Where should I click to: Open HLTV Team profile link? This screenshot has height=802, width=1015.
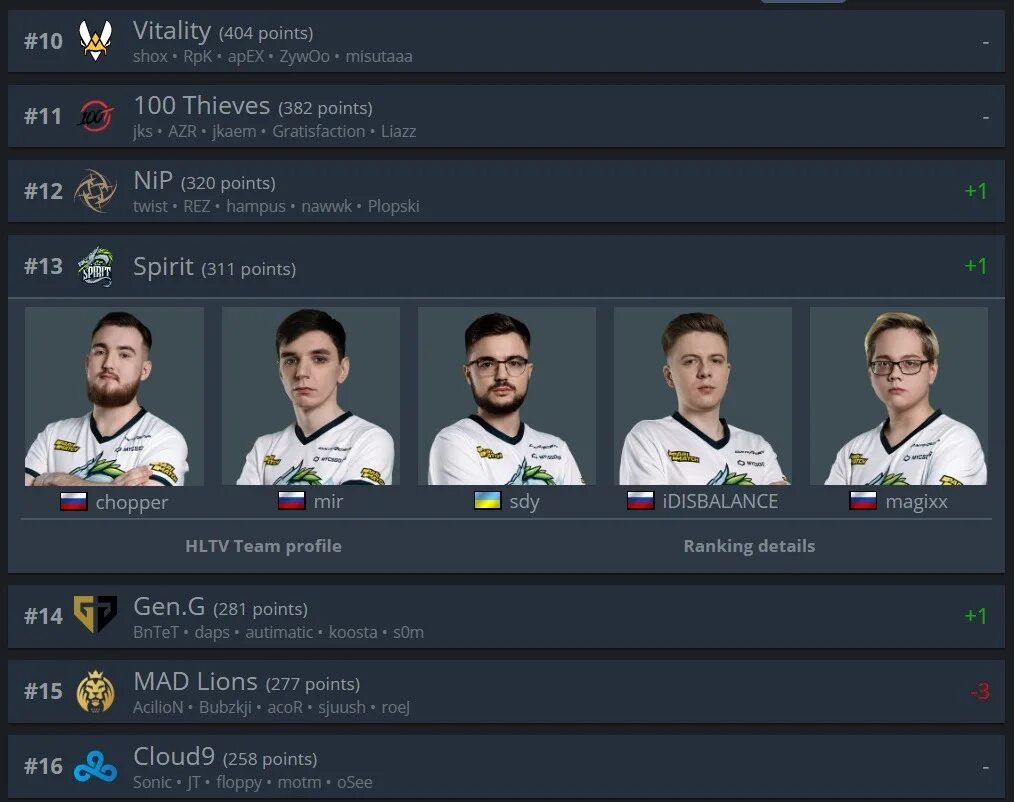(263, 546)
